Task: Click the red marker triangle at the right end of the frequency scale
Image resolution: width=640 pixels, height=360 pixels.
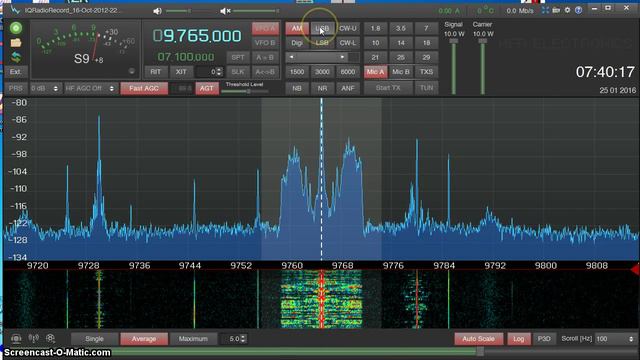Action: coord(635,269)
